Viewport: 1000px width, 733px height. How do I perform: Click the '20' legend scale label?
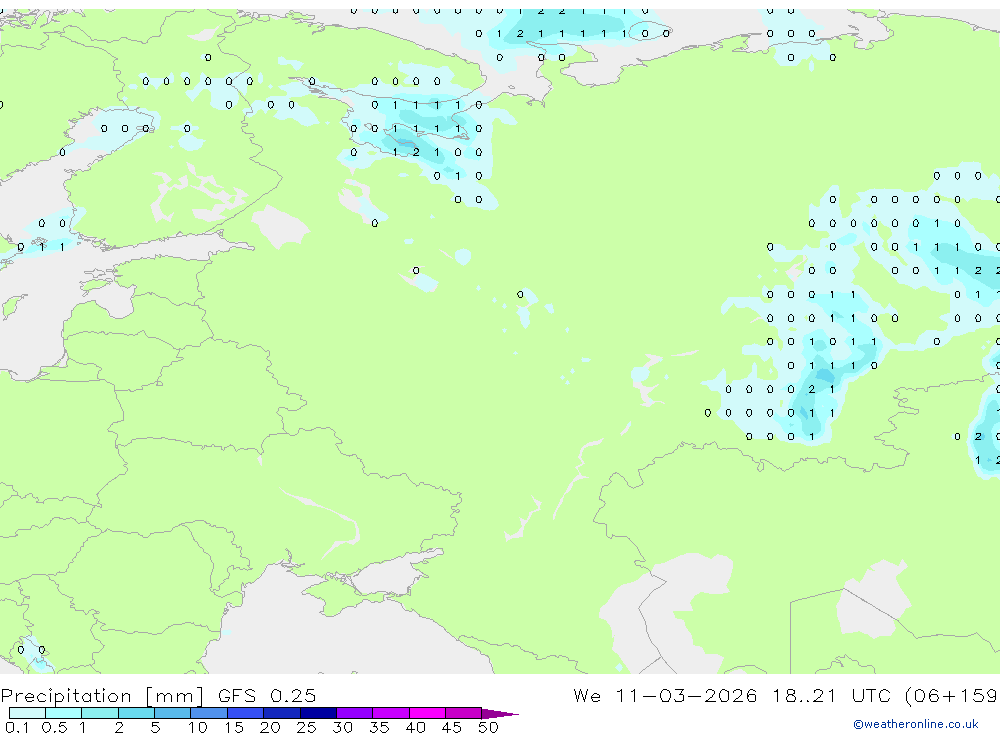[270, 727]
